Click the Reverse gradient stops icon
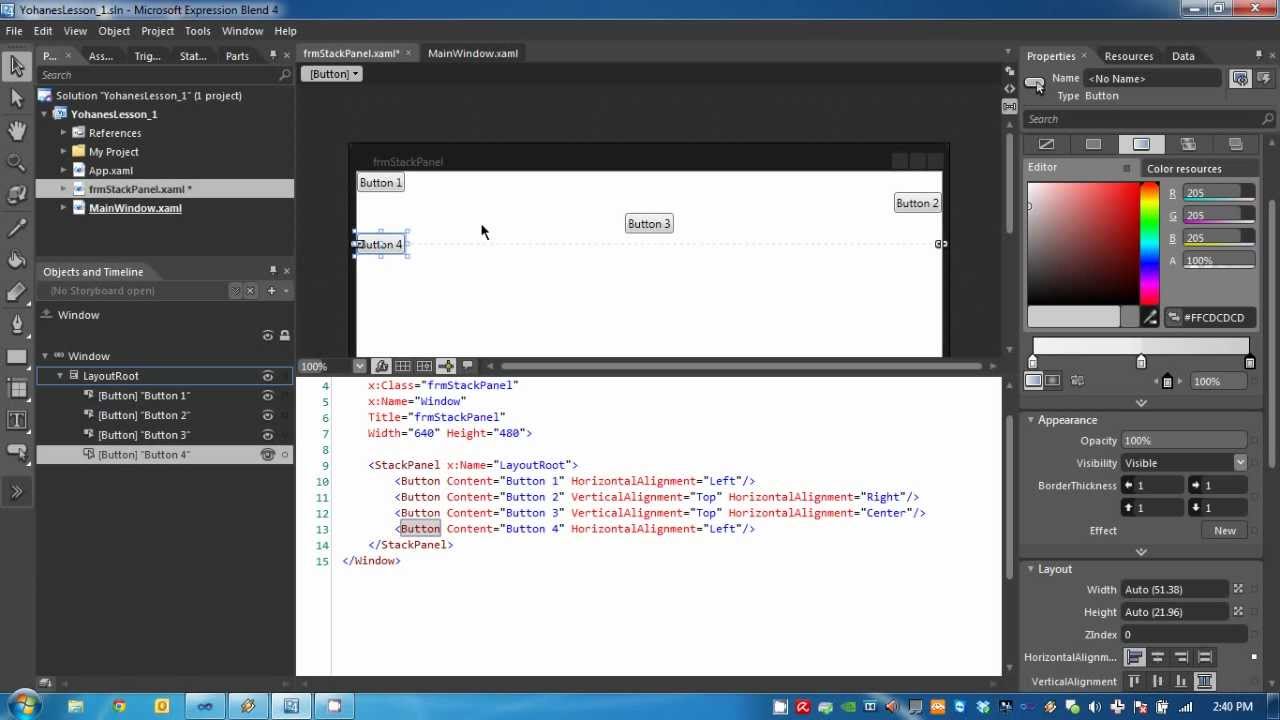Screen dimensions: 1280x720 coord(1076,381)
